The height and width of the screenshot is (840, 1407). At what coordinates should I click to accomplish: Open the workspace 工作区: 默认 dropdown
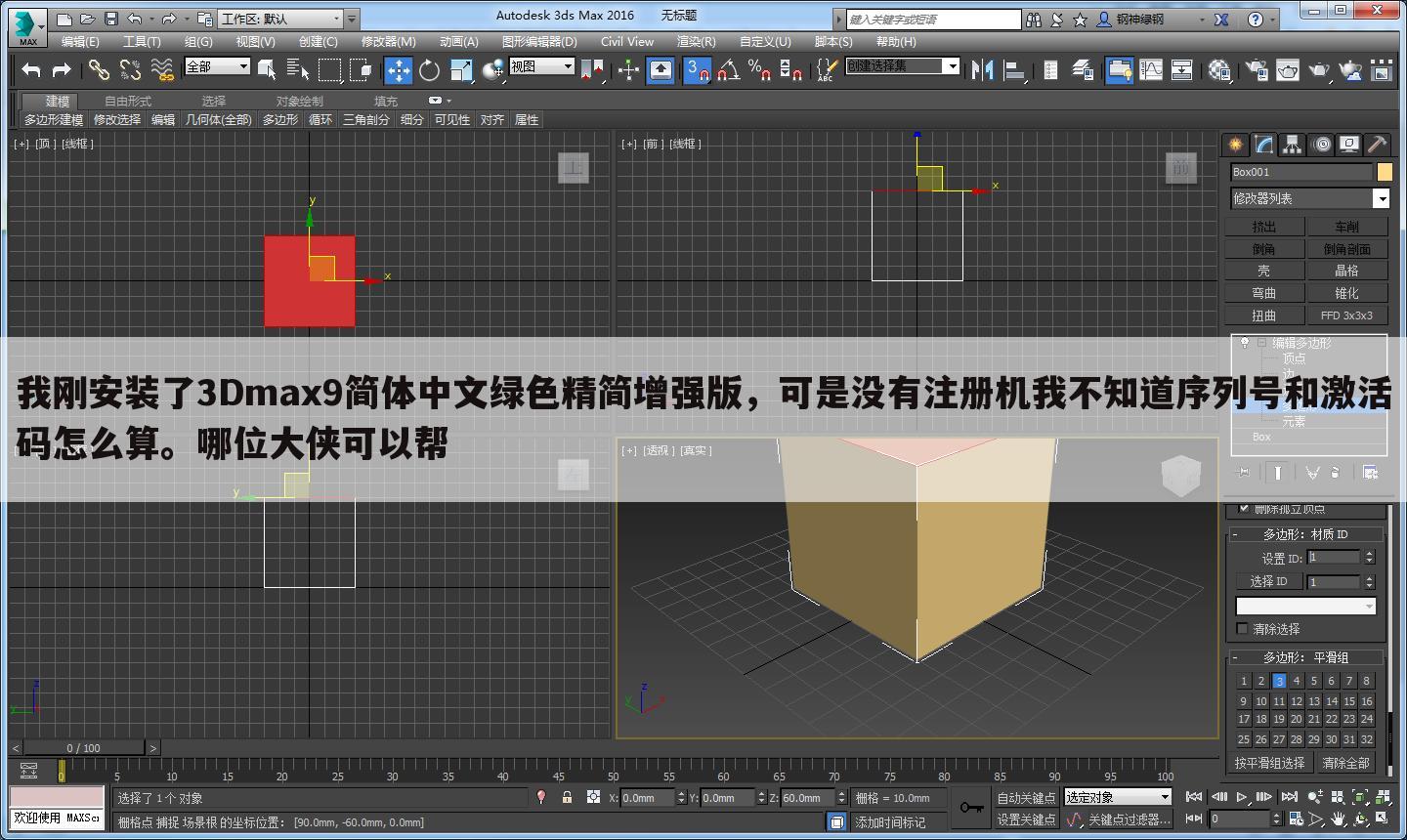pyautogui.click(x=281, y=19)
